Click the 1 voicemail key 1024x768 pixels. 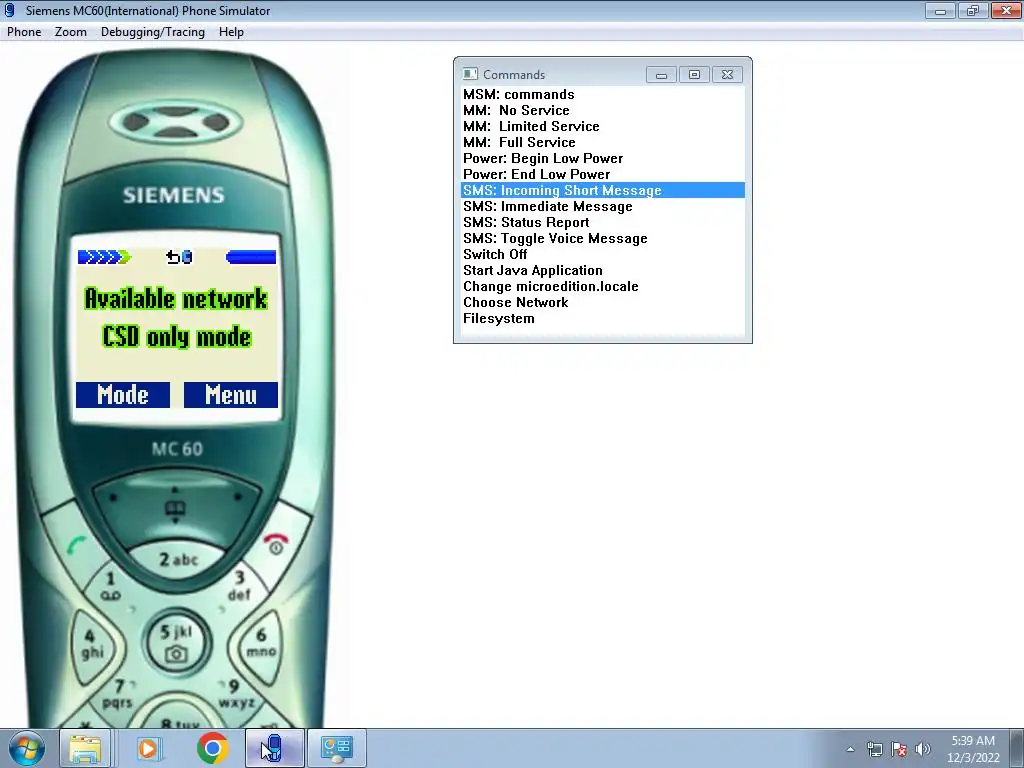pos(110,586)
